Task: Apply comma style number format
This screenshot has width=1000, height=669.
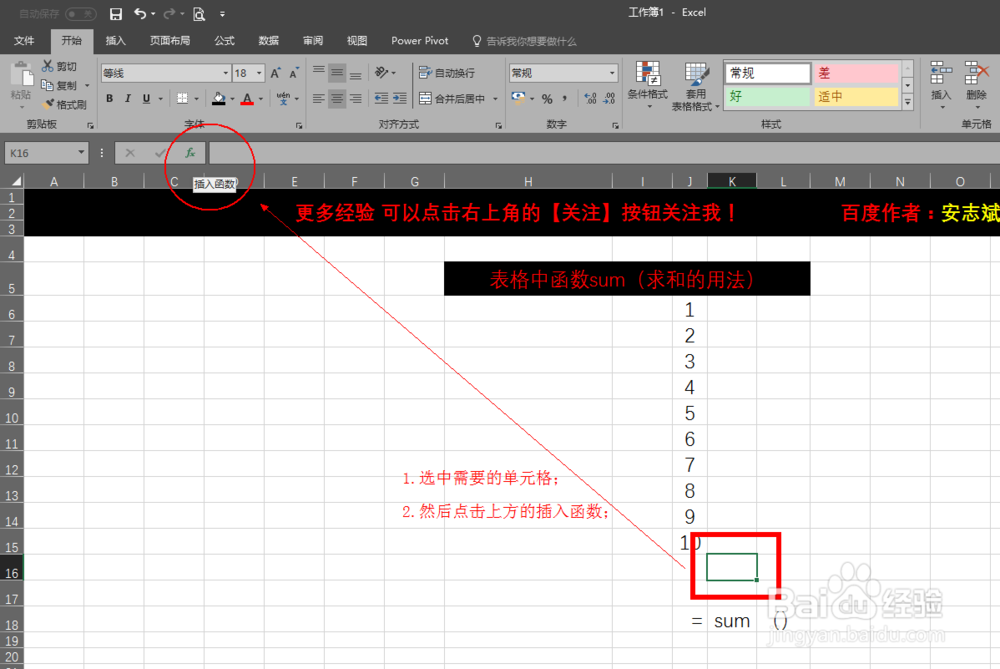Action: tap(565, 98)
